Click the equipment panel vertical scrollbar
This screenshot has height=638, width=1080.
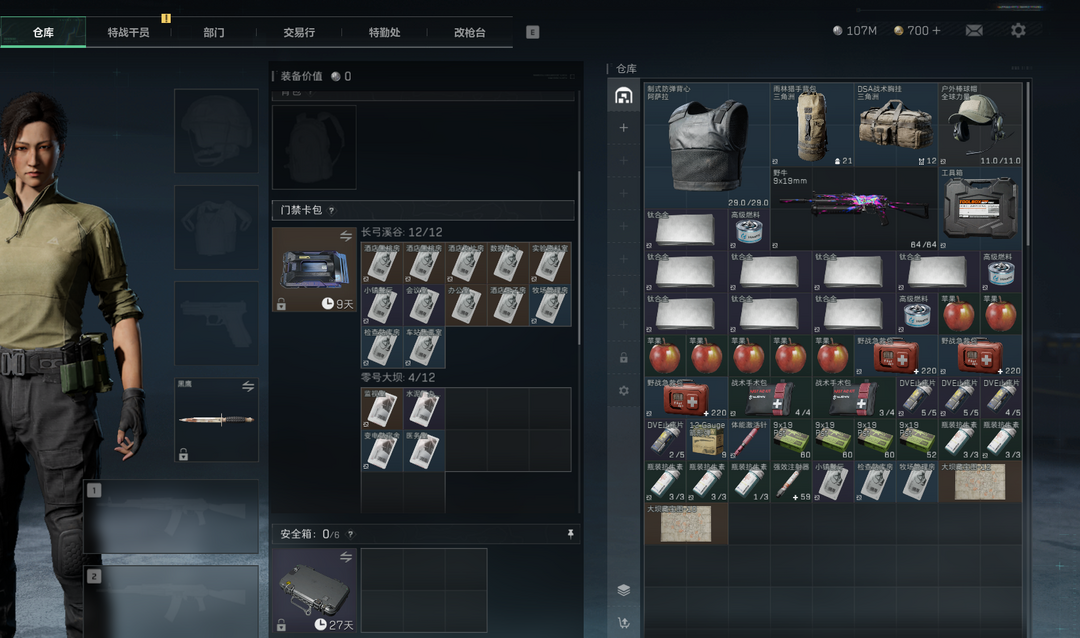(579, 258)
